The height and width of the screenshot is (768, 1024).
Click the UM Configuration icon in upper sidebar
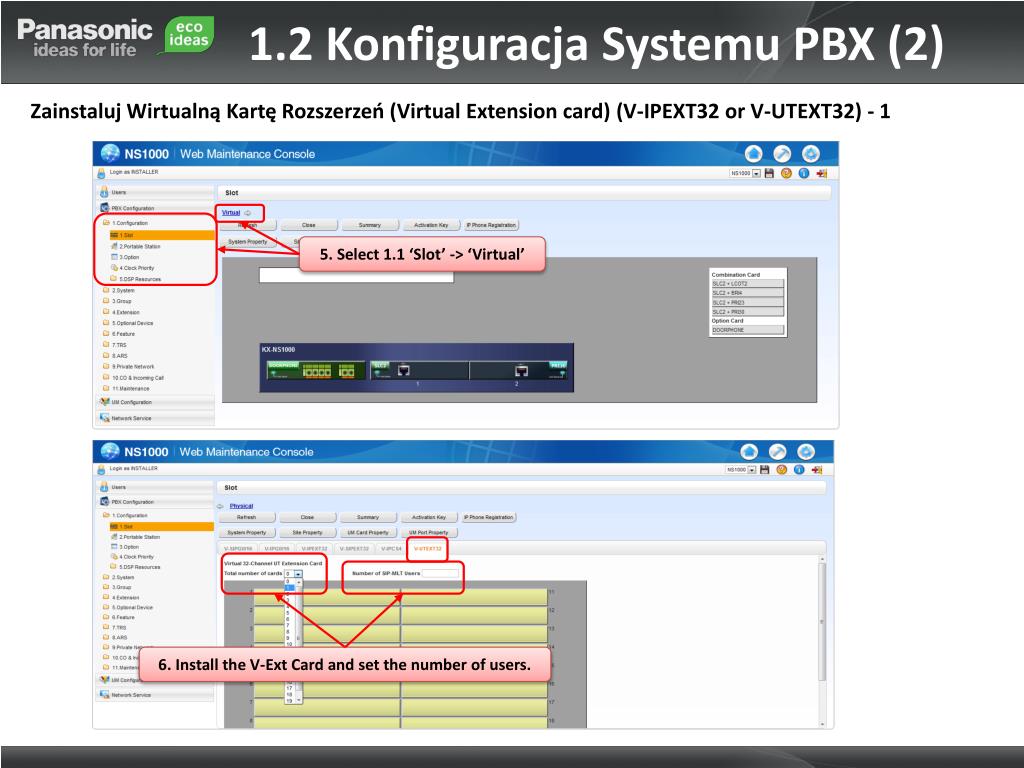click(104, 402)
